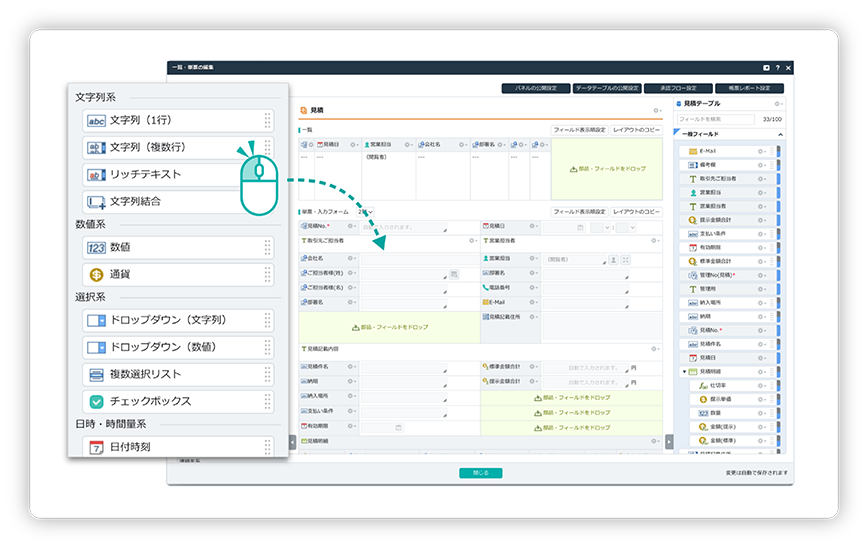Choose the 数値 123 field icon

click(96, 248)
